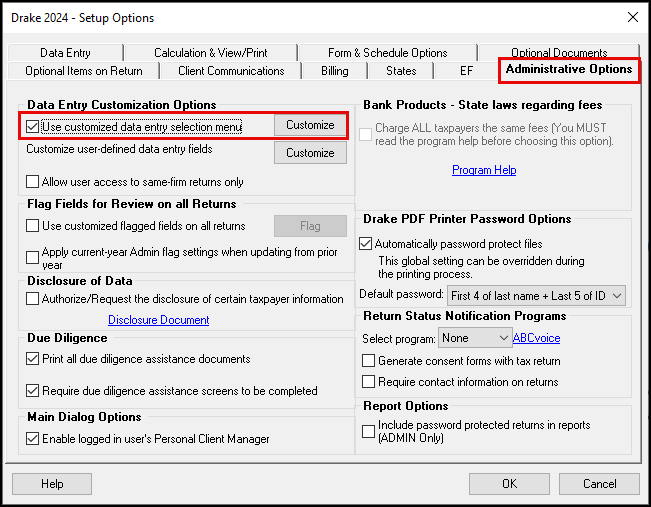Check Use customized flagged fields on all returns
The image size is (651, 507).
32,225
